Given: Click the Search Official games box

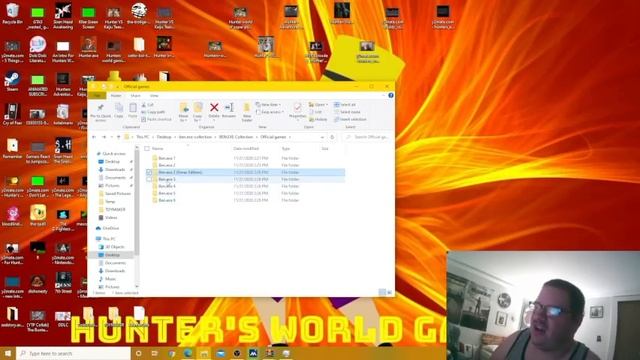Looking at the screenshot, I should click(x=369, y=137).
